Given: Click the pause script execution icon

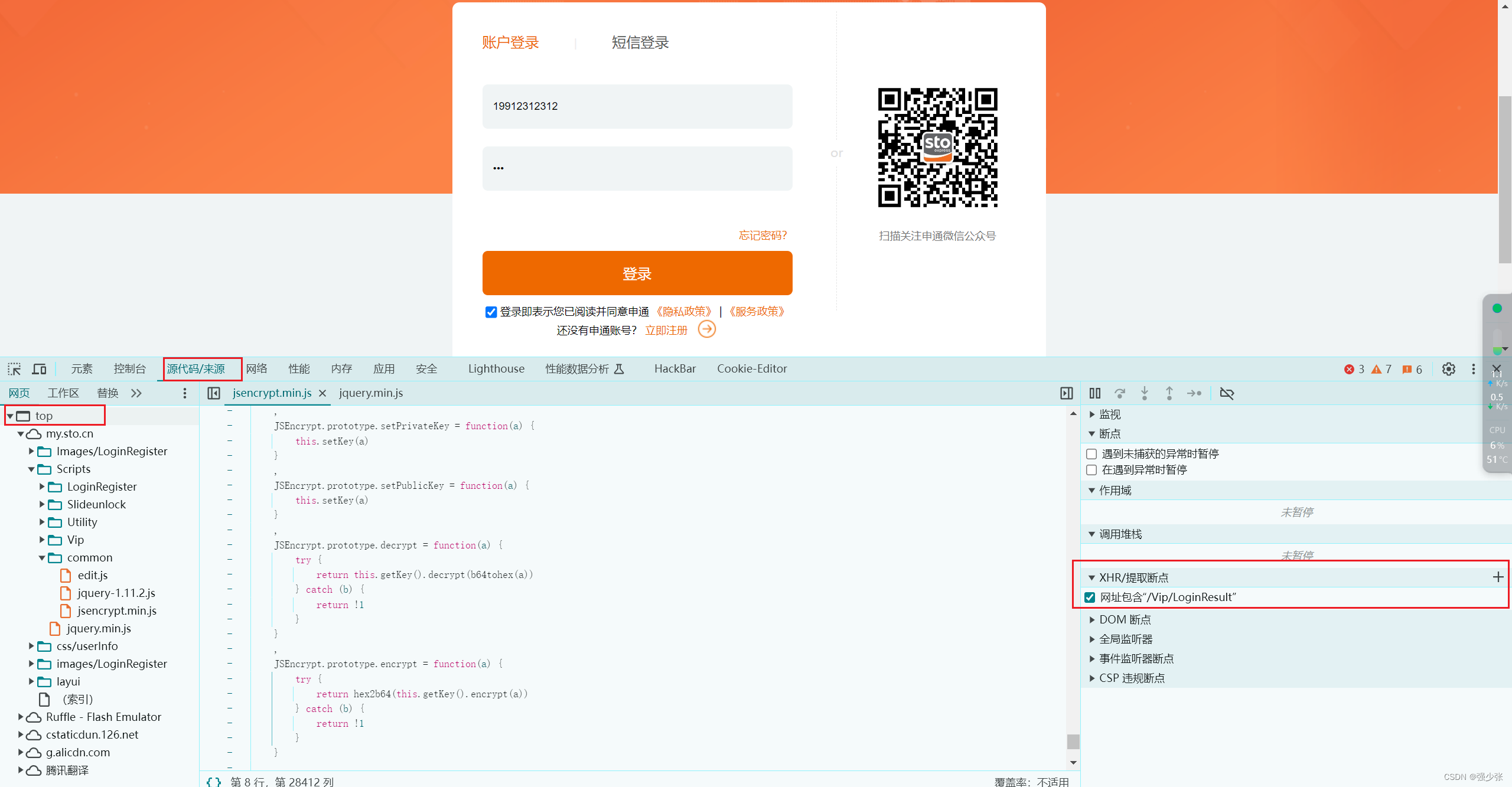Looking at the screenshot, I should pos(1094,393).
